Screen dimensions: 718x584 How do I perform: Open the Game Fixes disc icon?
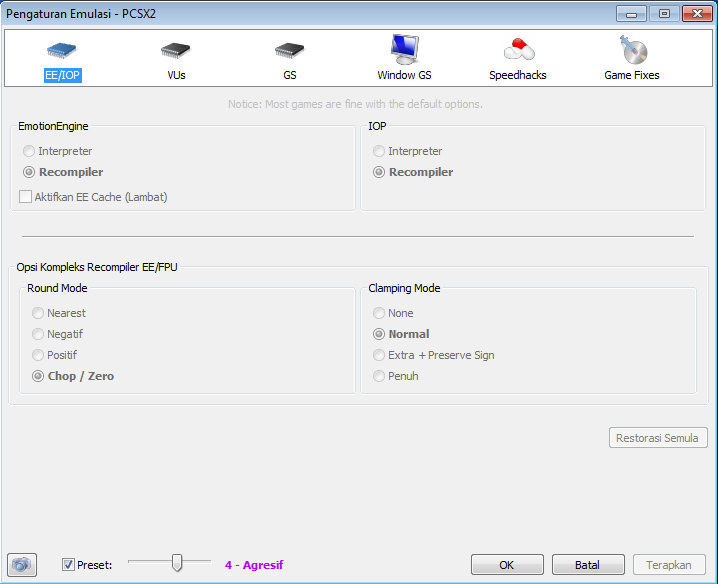coord(633,49)
